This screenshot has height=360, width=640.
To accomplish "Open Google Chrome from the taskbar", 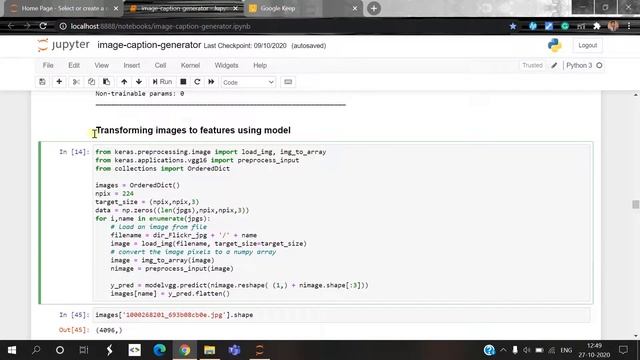I will click(184, 350).
